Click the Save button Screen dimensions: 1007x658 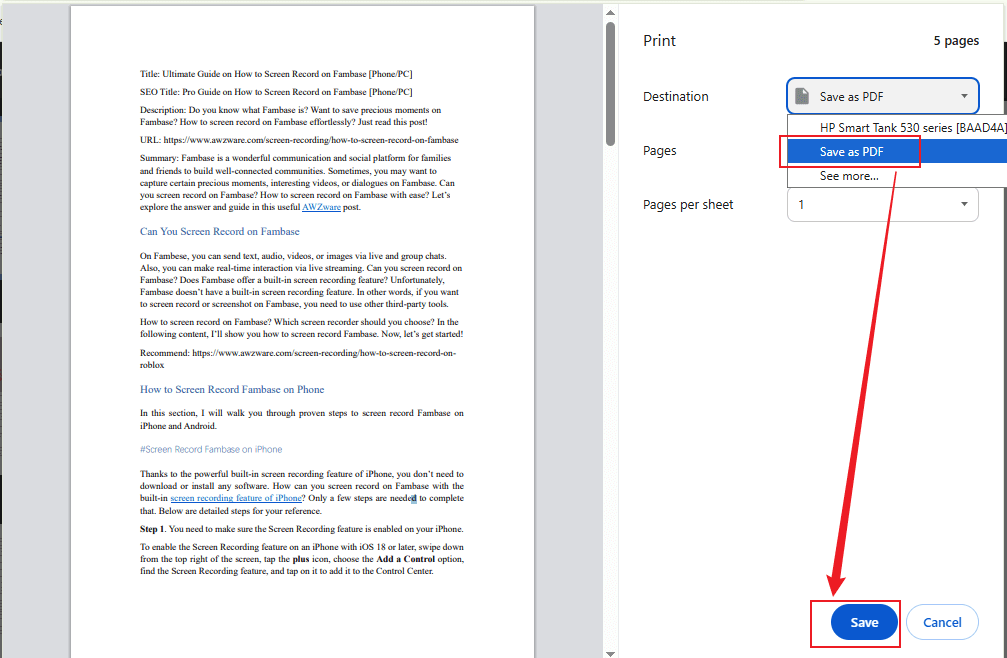862,621
